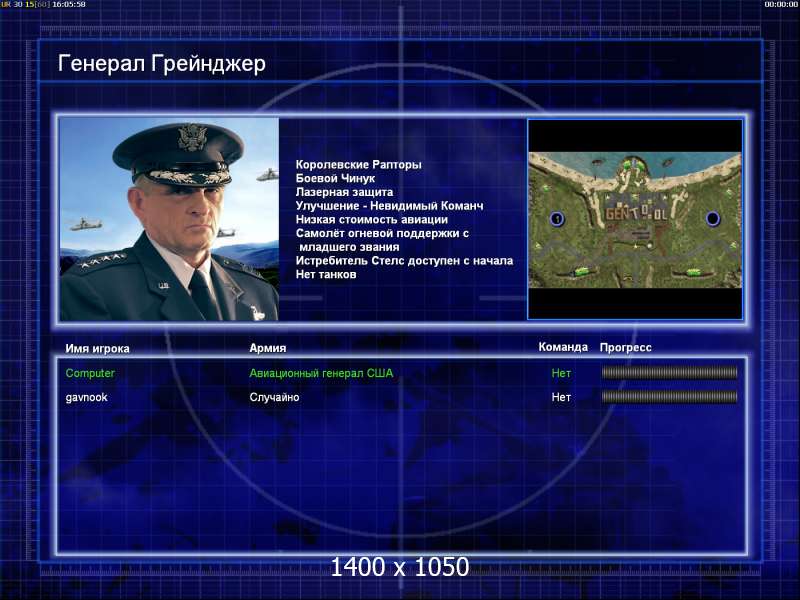The image size is (800, 600).
Task: Click the General Granger portrait image
Action: coord(169,219)
